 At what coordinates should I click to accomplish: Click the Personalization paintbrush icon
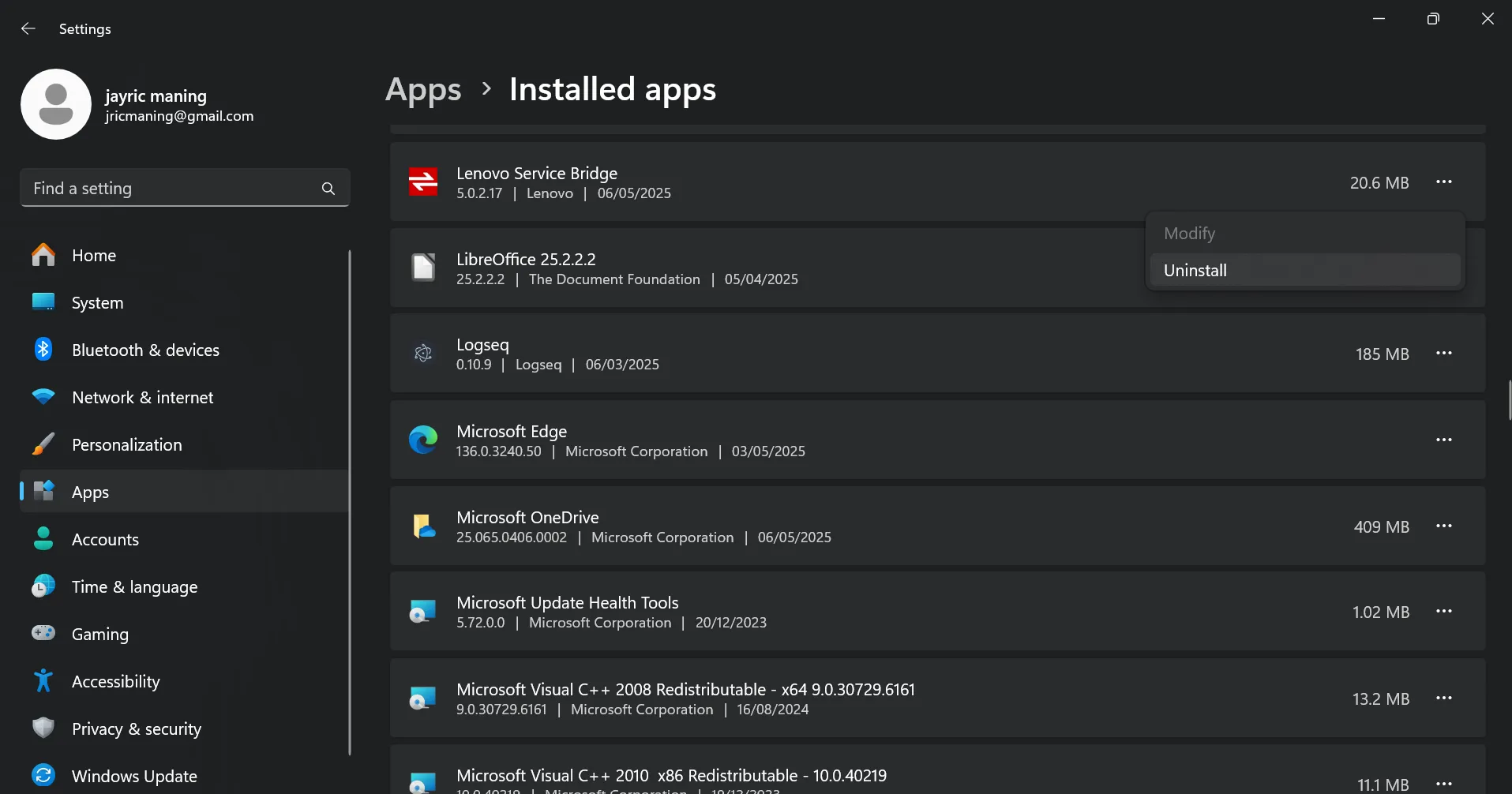point(43,444)
